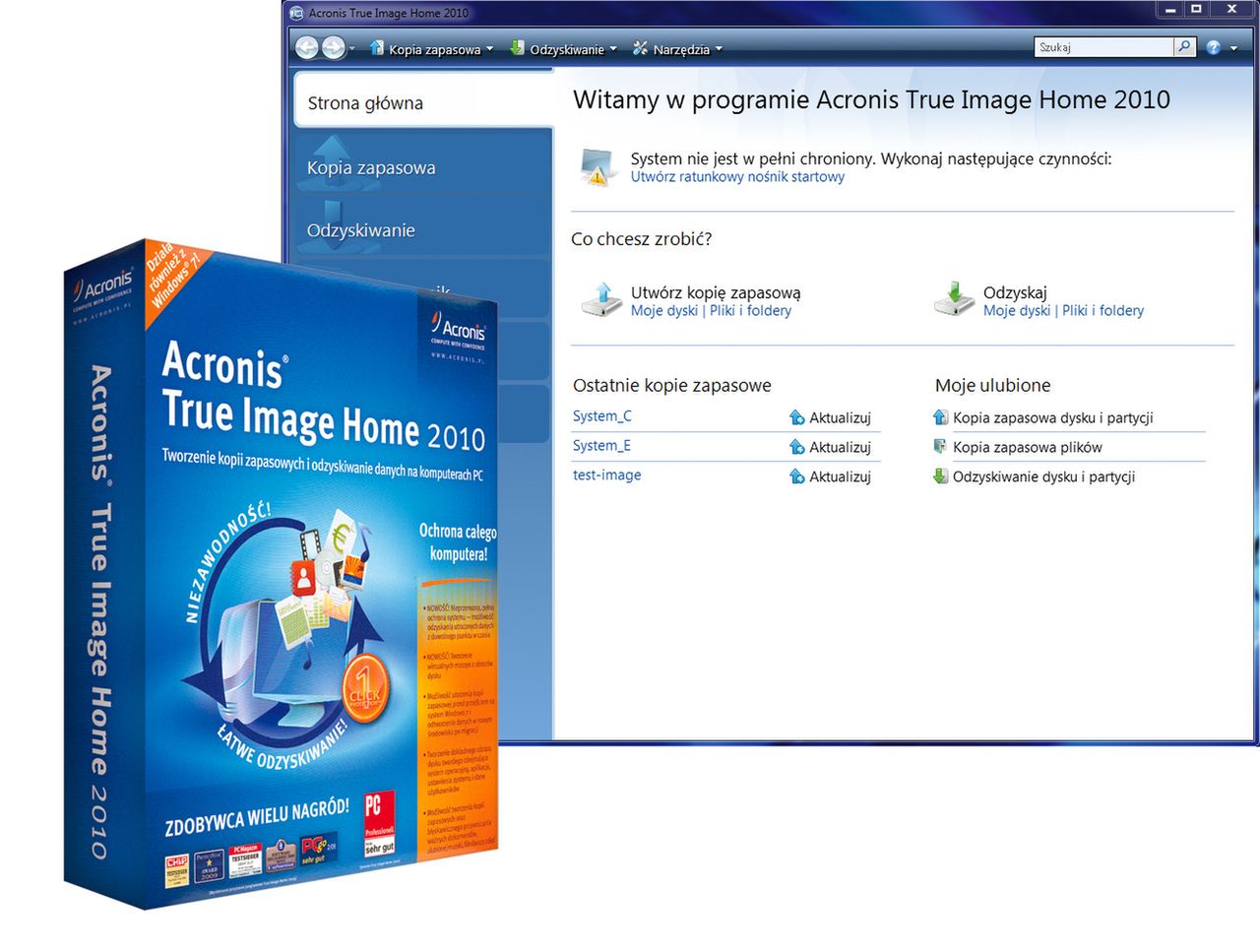Go forward with the Forward arrow button
The width and height of the screenshot is (1260, 952).
[x=334, y=48]
